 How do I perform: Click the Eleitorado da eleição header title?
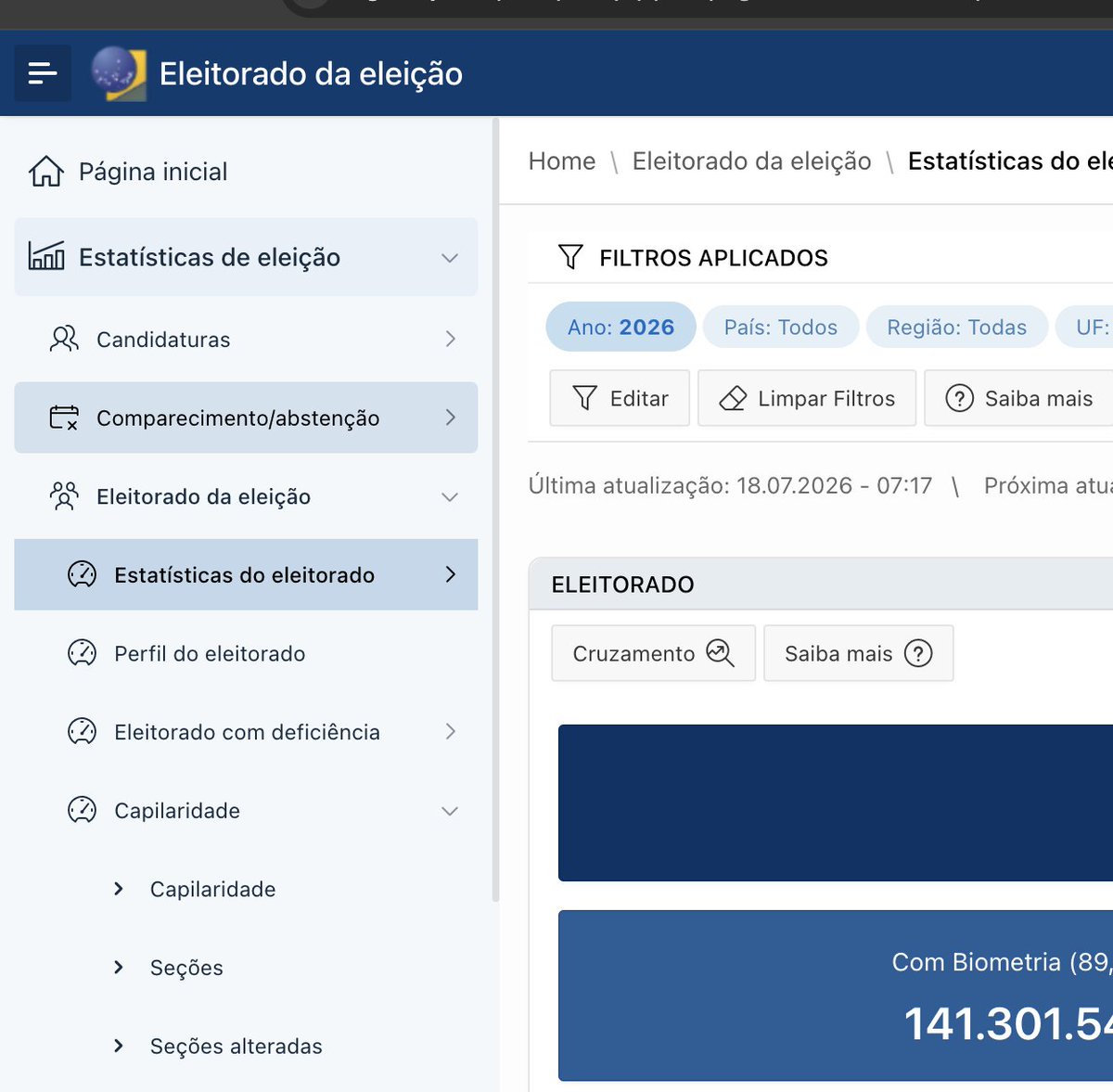(311, 73)
